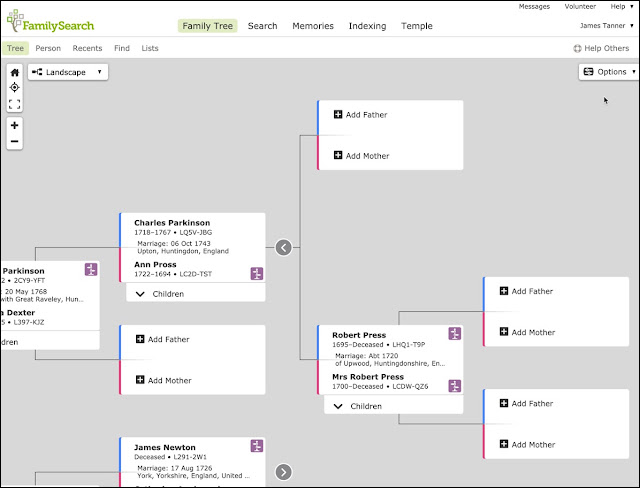Expand ancestors with right arrow by James Newton

[284, 472]
